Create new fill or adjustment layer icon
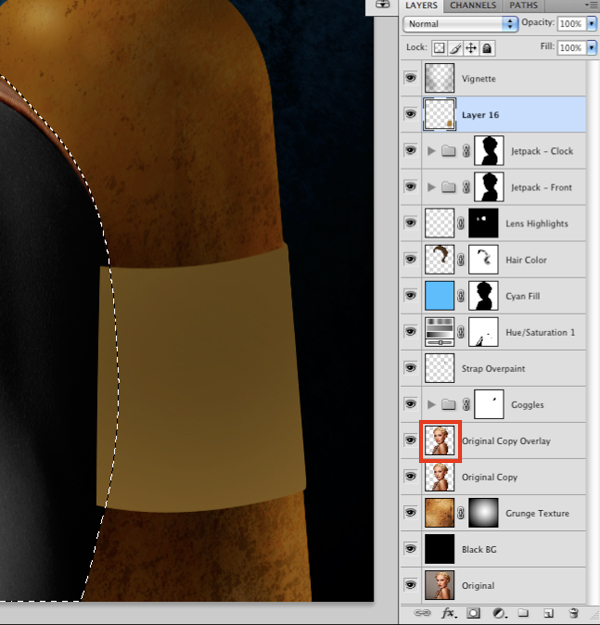Screen dimensions: 600x625 (498, 613)
